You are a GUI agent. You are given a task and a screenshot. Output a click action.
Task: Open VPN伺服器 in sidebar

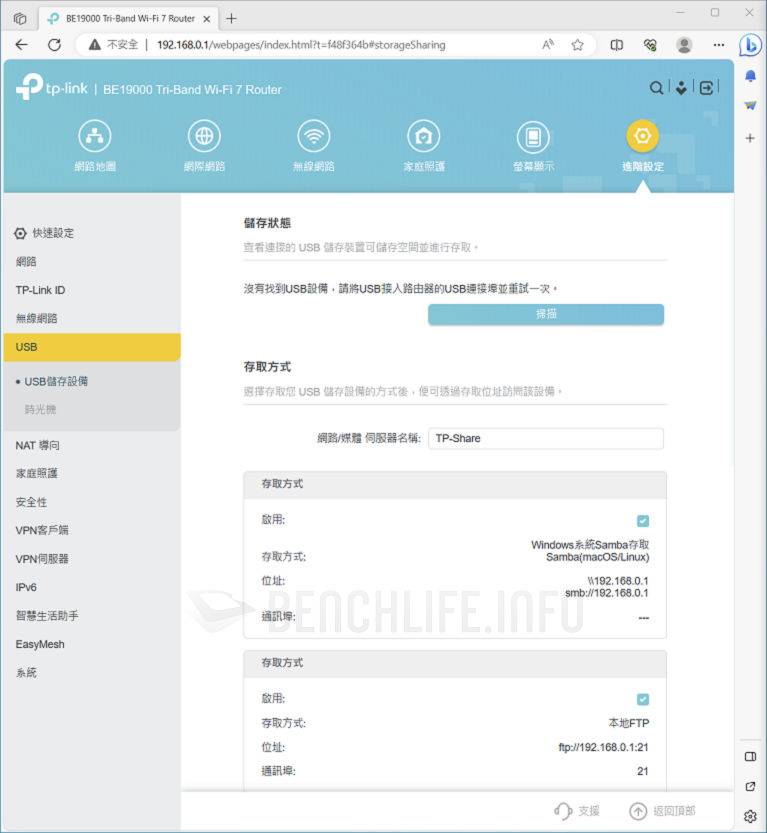tap(41, 559)
